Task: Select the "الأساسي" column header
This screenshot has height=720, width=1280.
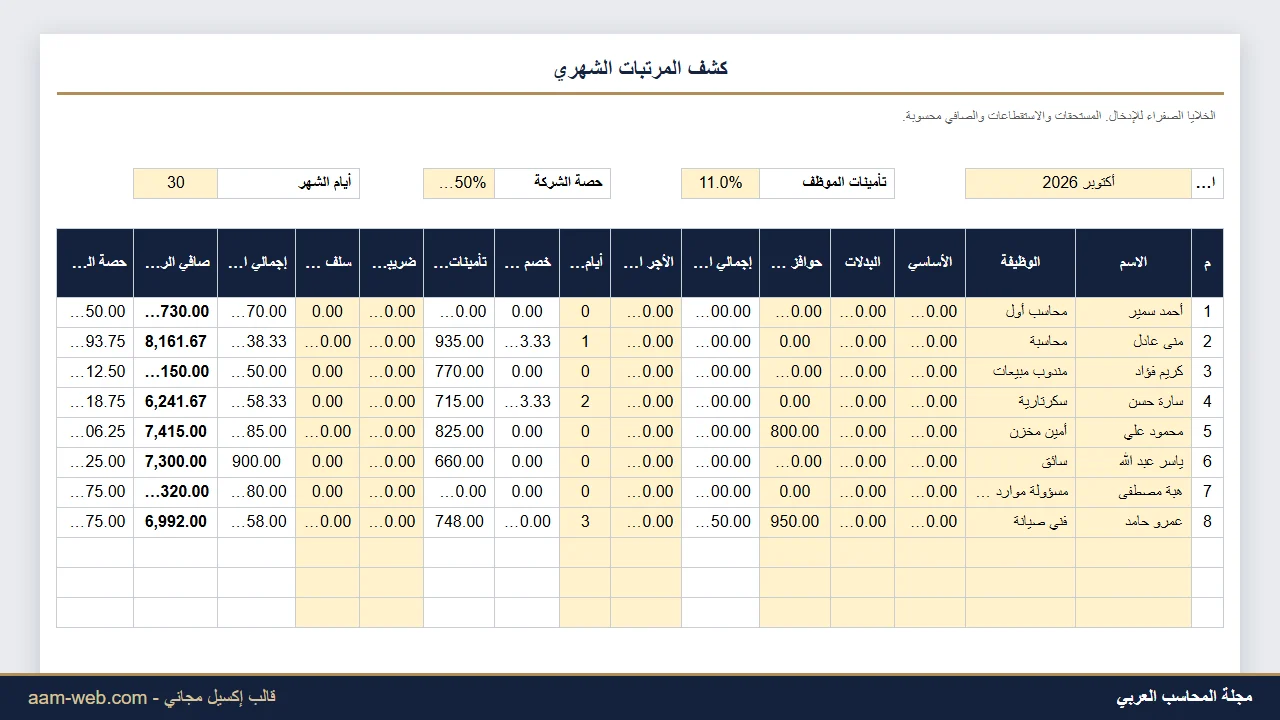Action: (x=930, y=263)
